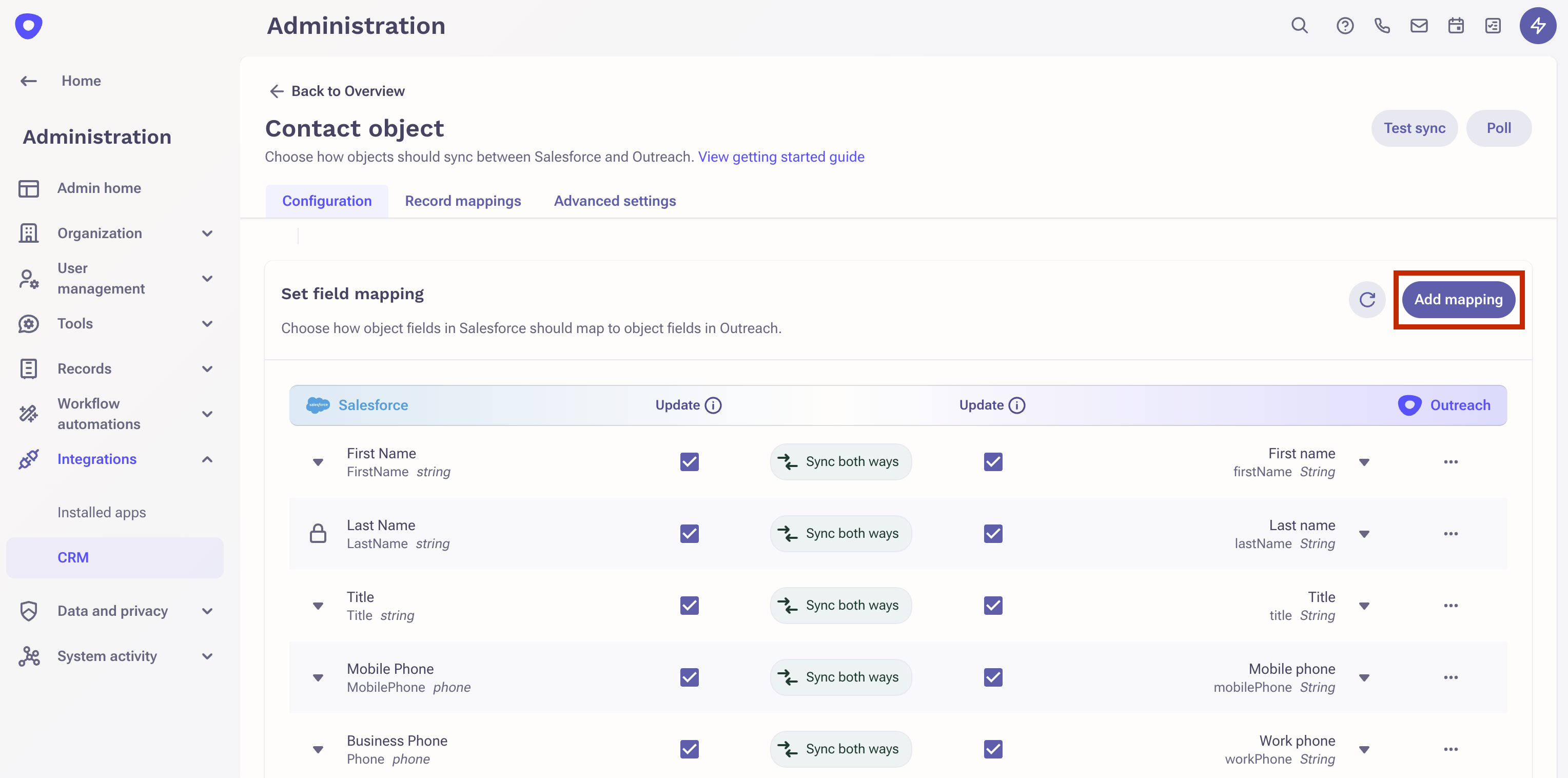Toggle Outreach Update checkbox for Title

[993, 606]
